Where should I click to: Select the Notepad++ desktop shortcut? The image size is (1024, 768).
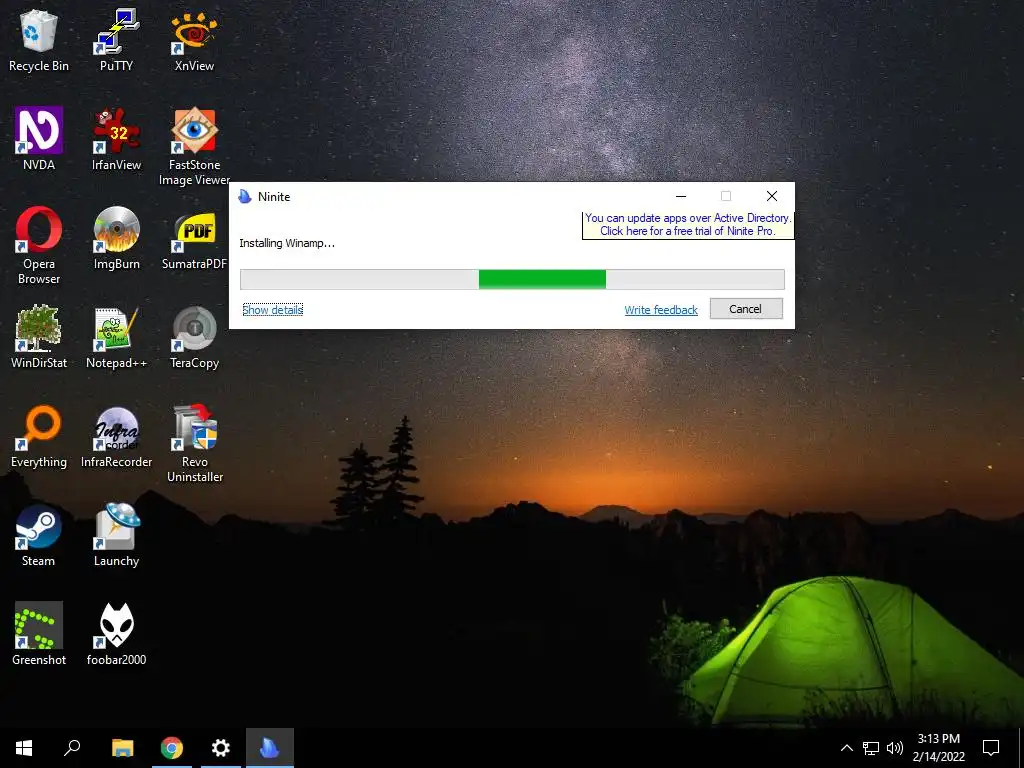[x=116, y=337]
